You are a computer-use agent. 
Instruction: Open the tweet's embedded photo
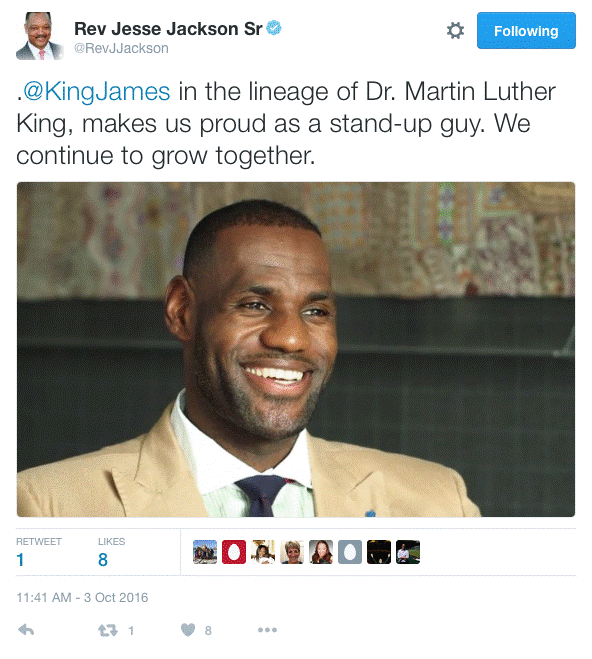(296, 349)
